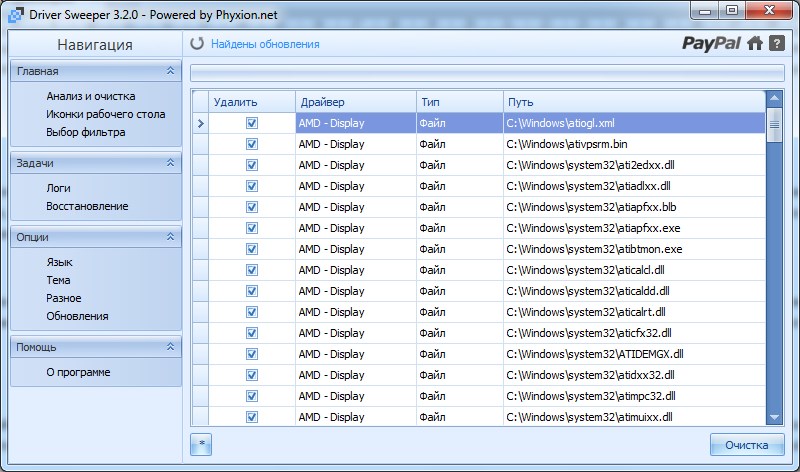Open the Восстановление page

[x=87, y=206]
